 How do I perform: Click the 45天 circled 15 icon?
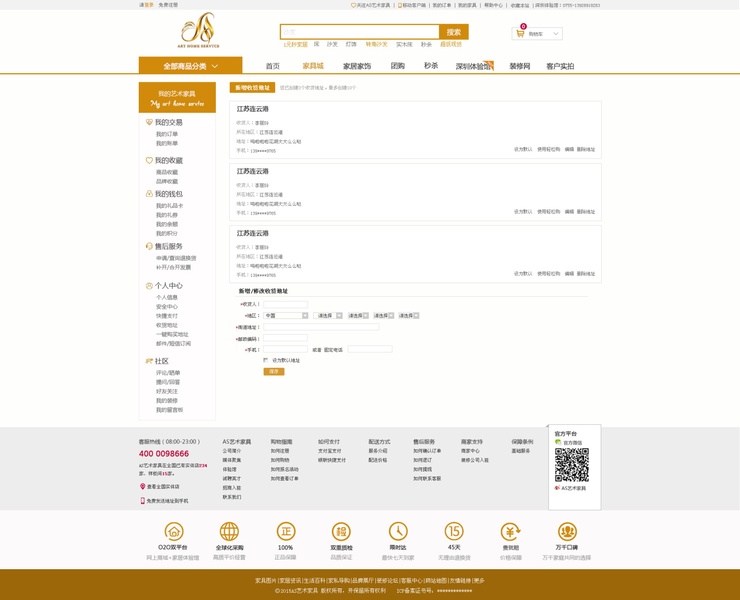[x=454, y=532]
